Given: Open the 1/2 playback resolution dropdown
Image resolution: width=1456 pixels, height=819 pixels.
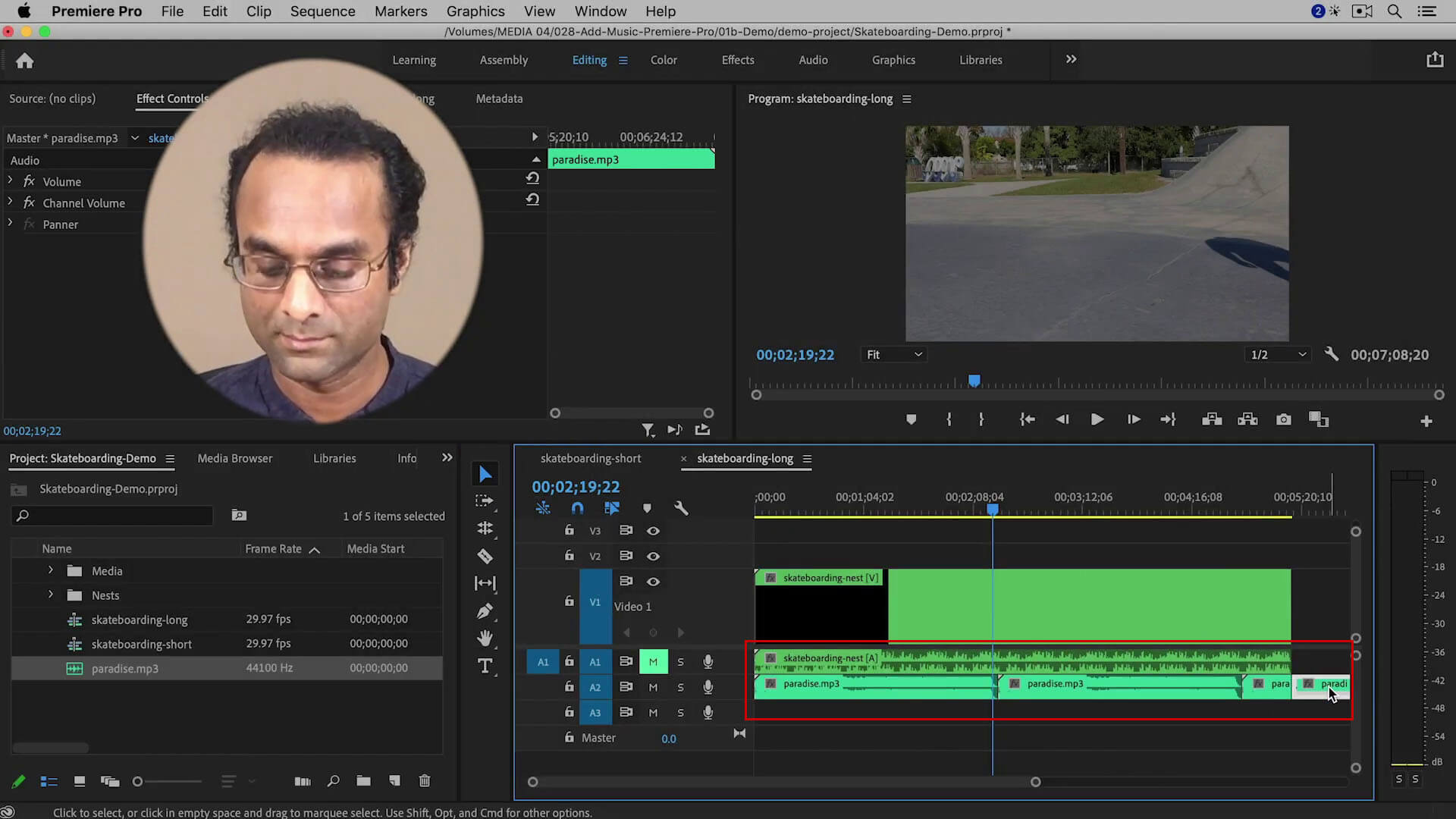Looking at the screenshot, I should coord(1279,354).
